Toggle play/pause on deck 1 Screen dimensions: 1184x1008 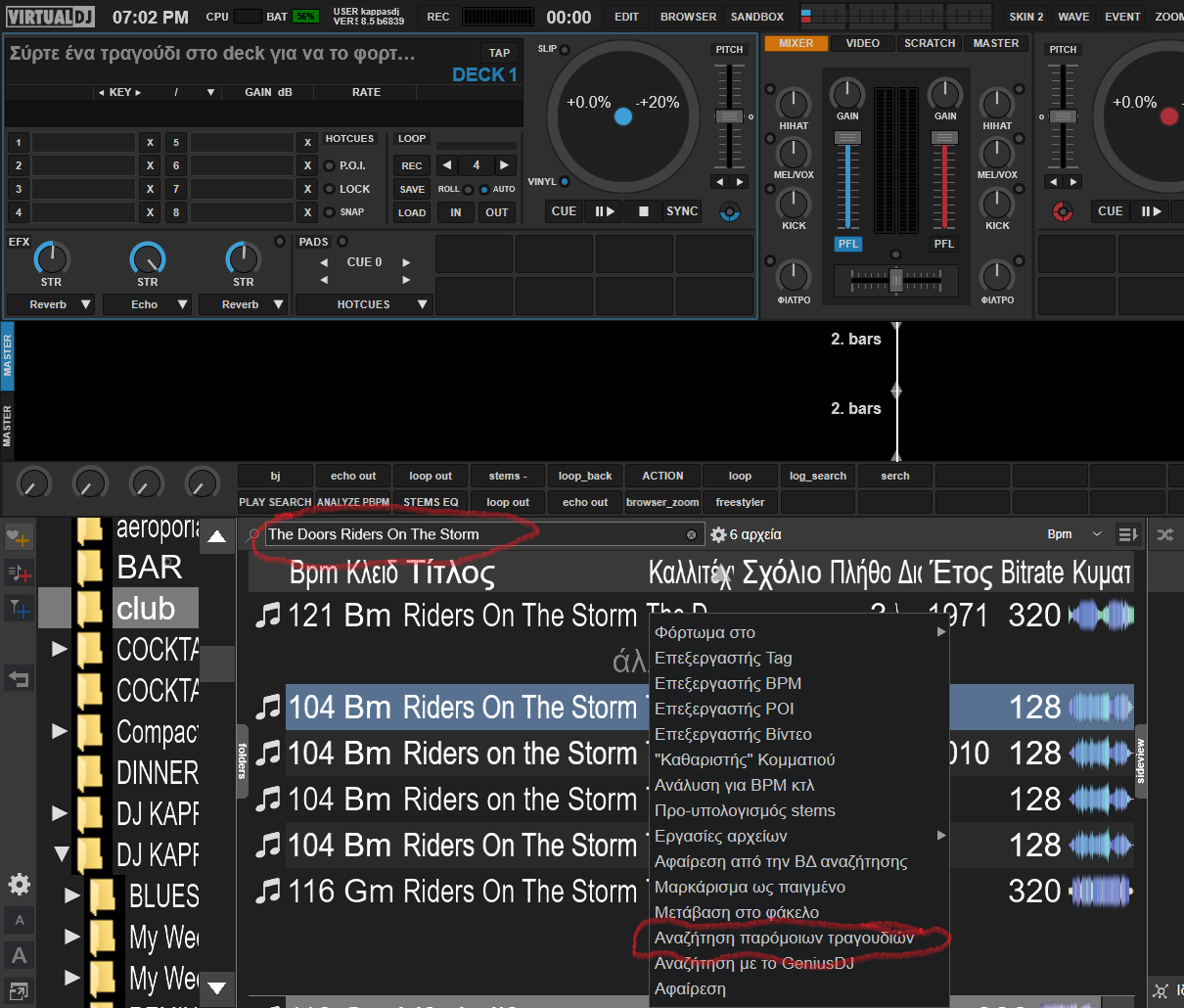pyautogui.click(x=605, y=211)
